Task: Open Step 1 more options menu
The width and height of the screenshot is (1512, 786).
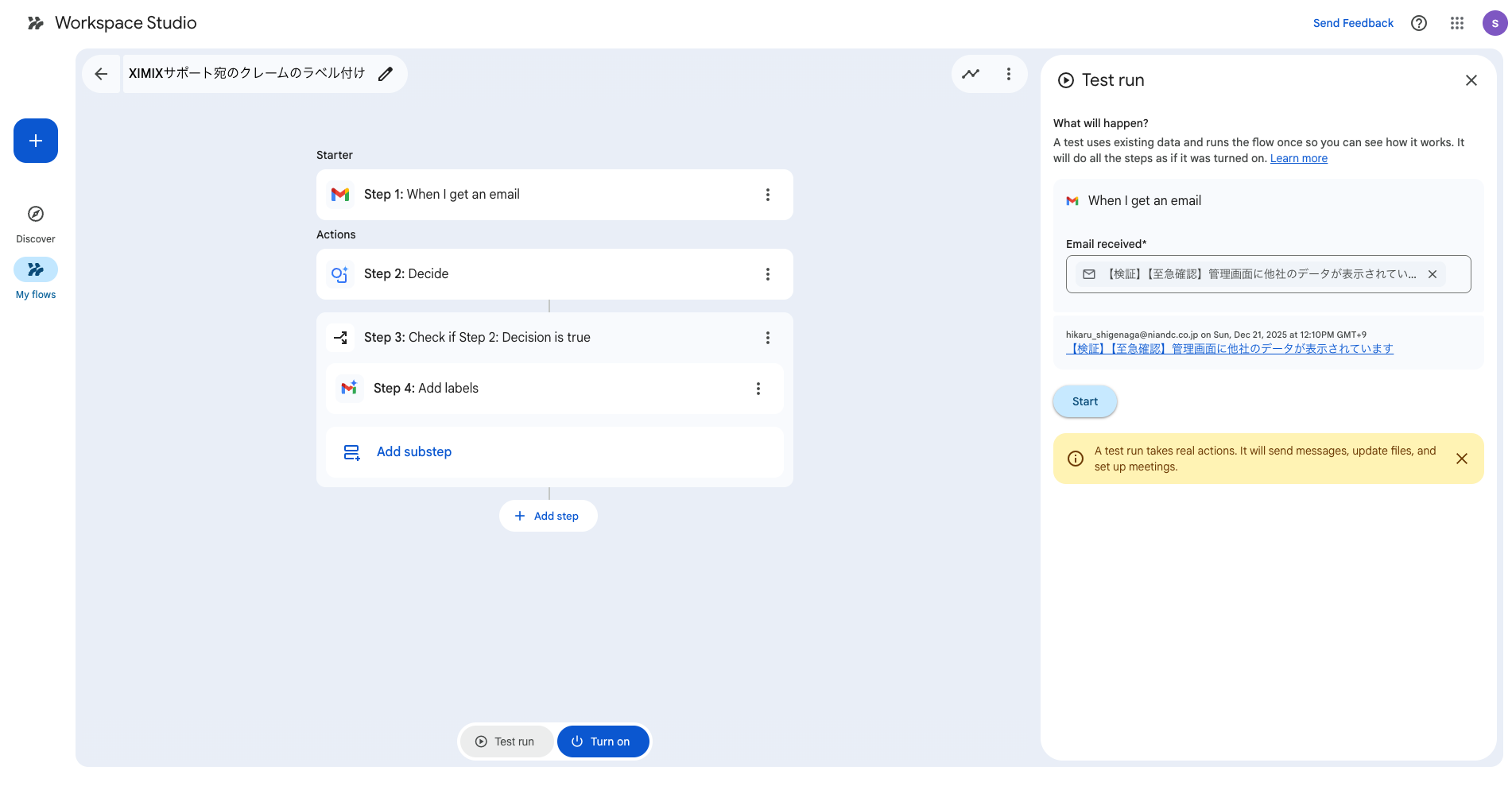Action: [767, 195]
